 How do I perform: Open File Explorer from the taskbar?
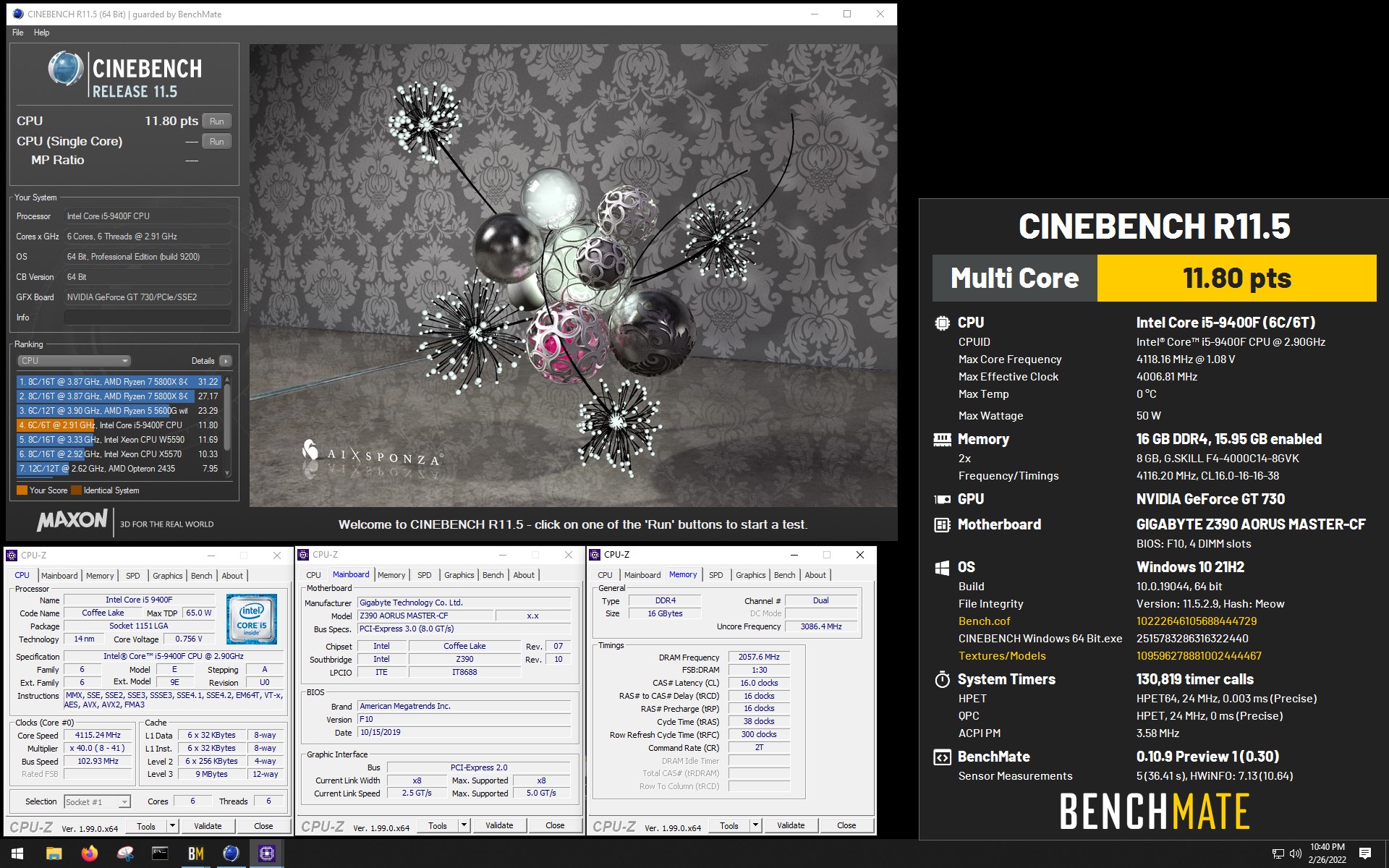54,854
